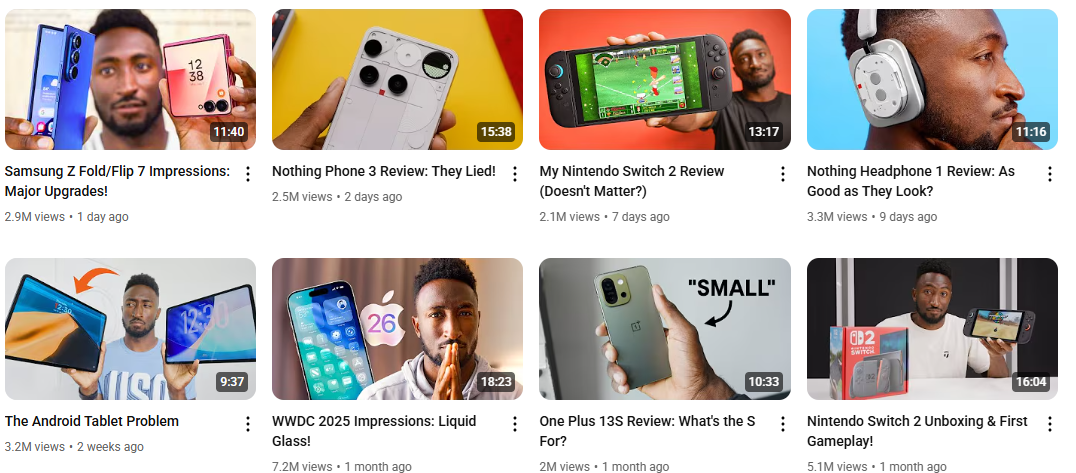Open options menu for The Android Tablet Problem
This screenshot has height=473, width=1076.
[248, 424]
